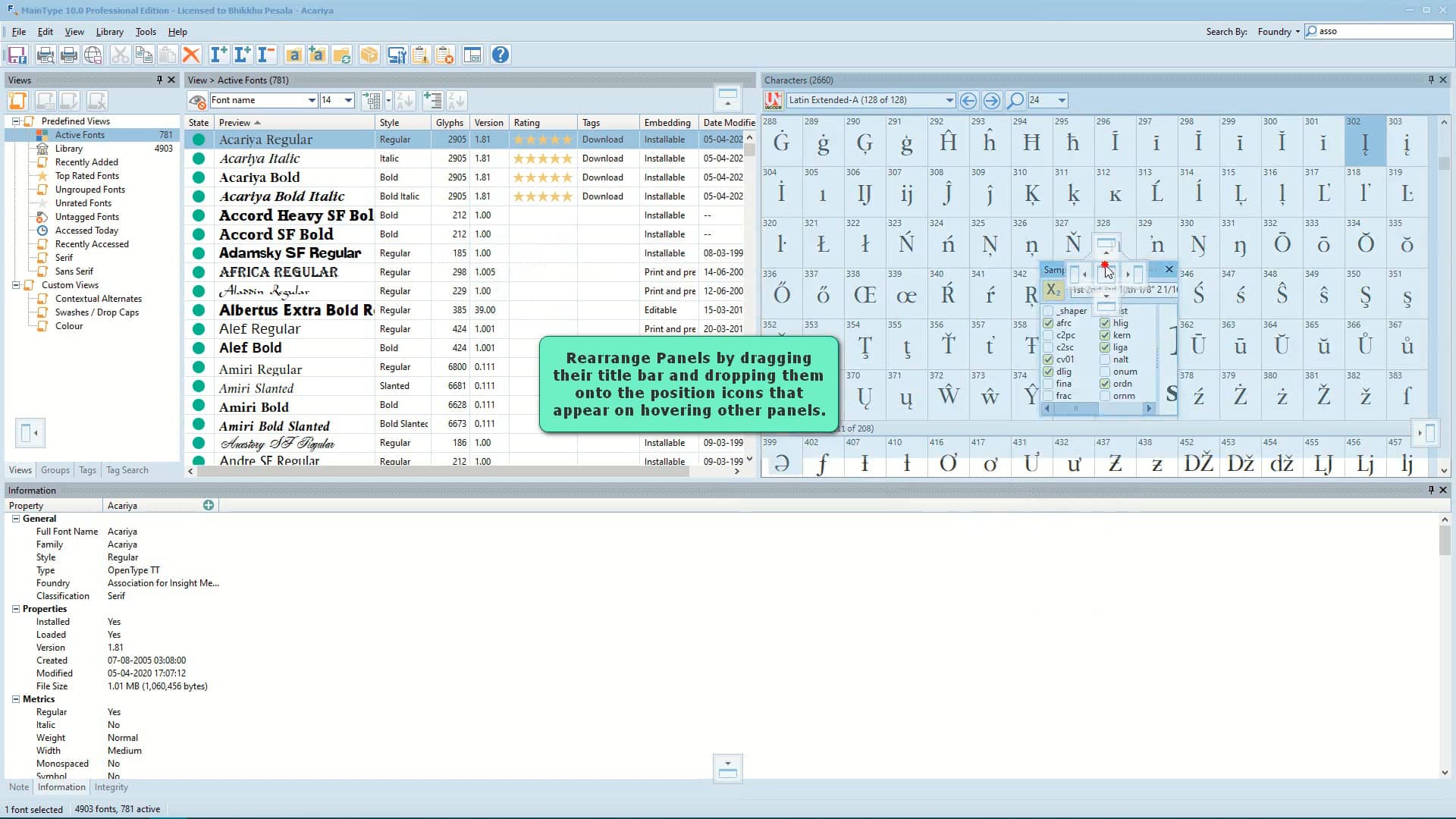Sort by the Style column header
Viewport: 1456px width, 819px height.
pyautogui.click(x=403, y=123)
